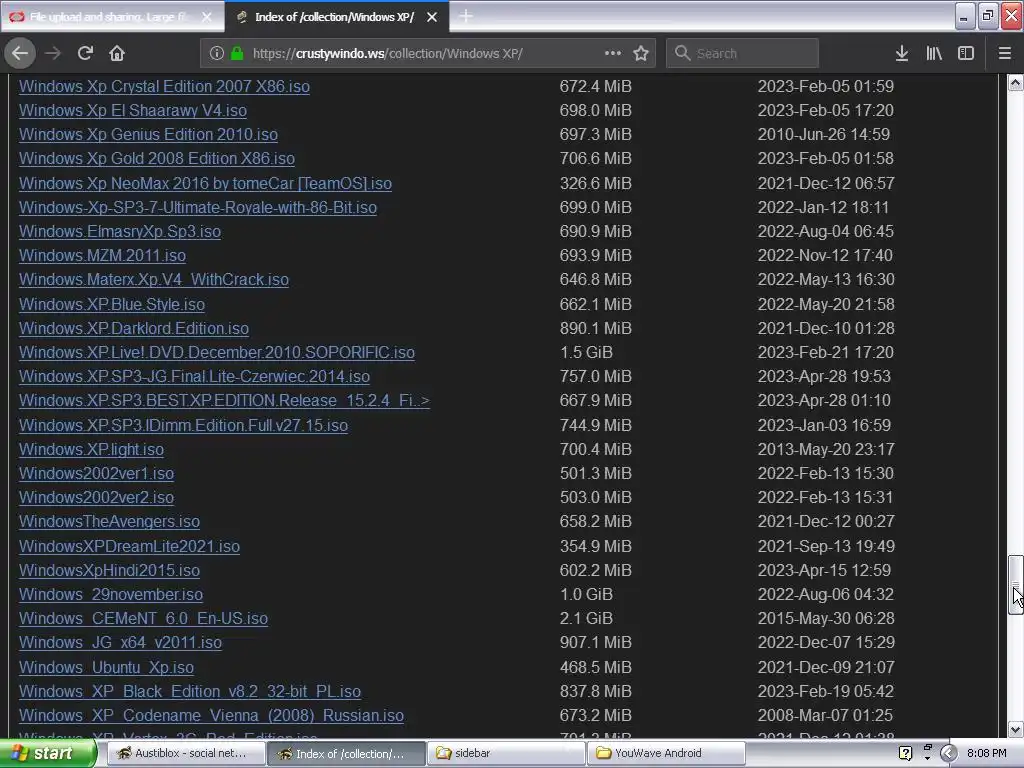Open Windows_XP_Codename_Vienna_(2008)_Russian.iso
Image resolution: width=1024 pixels, height=768 pixels.
(212, 716)
